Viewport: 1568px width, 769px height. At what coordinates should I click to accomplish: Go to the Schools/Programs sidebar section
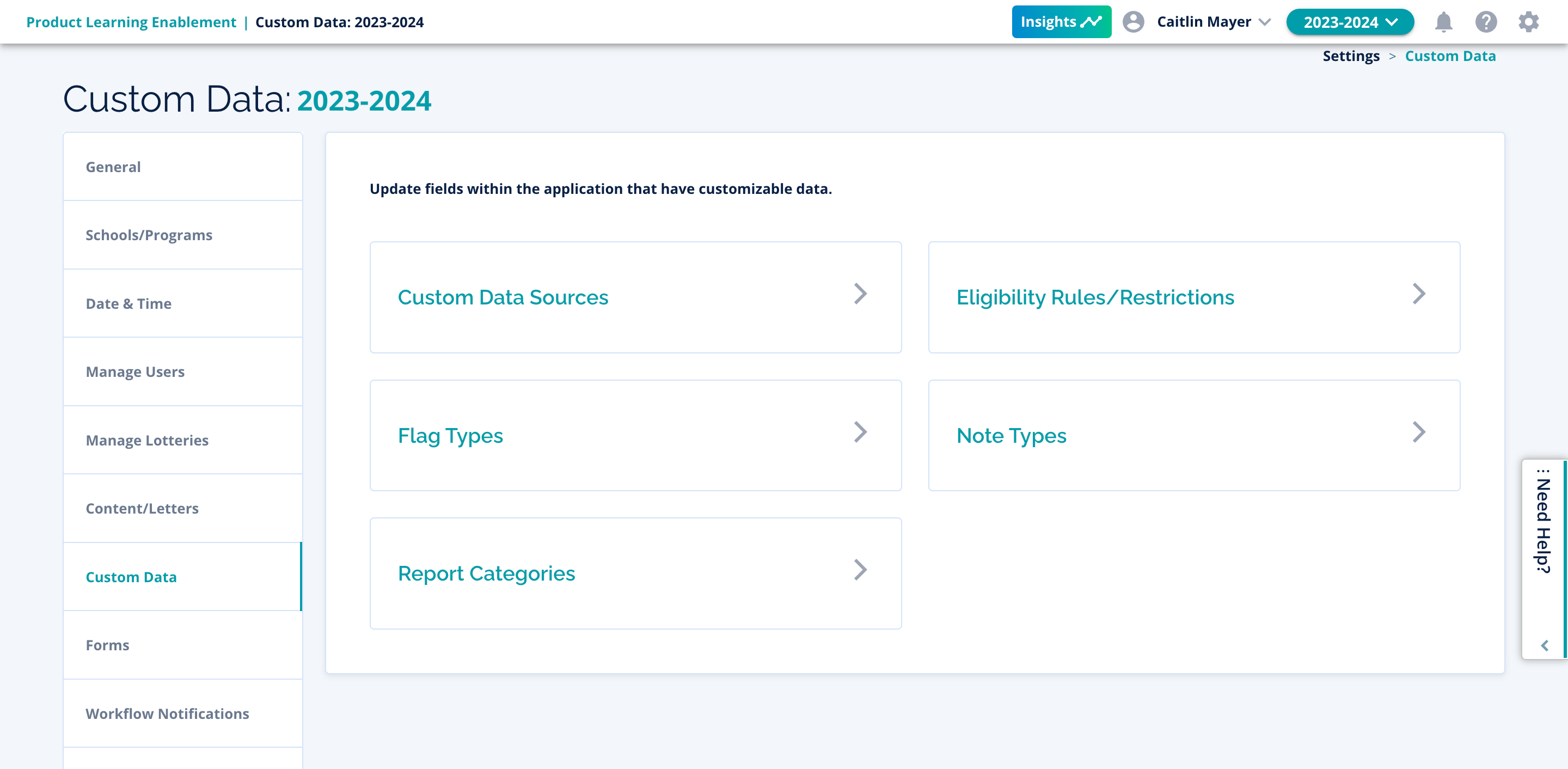[x=149, y=235]
